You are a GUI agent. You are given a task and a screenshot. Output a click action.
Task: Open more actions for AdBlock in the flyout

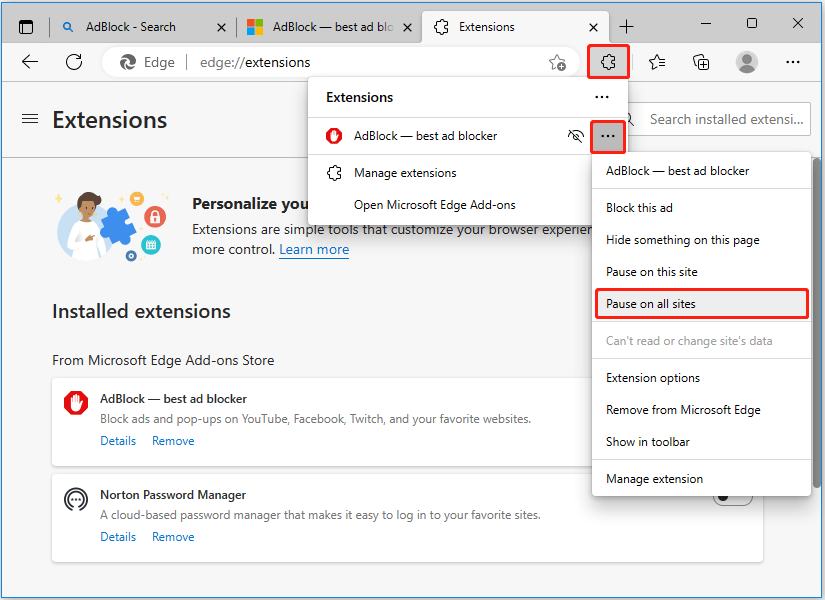[x=607, y=135]
